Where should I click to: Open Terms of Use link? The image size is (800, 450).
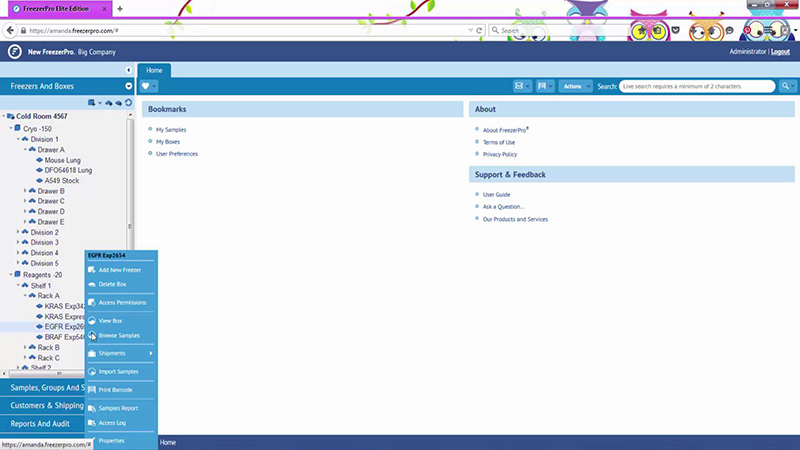[498, 142]
